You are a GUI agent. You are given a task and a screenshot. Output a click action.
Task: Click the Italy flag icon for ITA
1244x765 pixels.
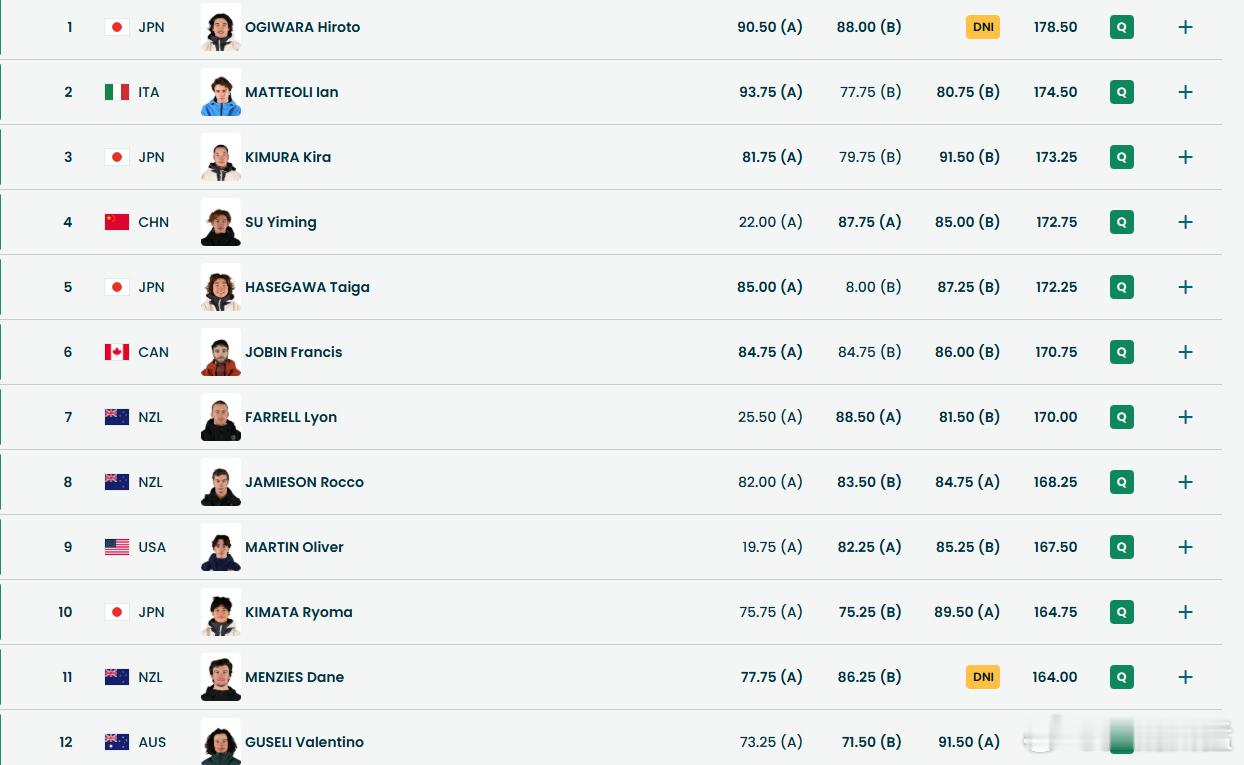click(117, 92)
